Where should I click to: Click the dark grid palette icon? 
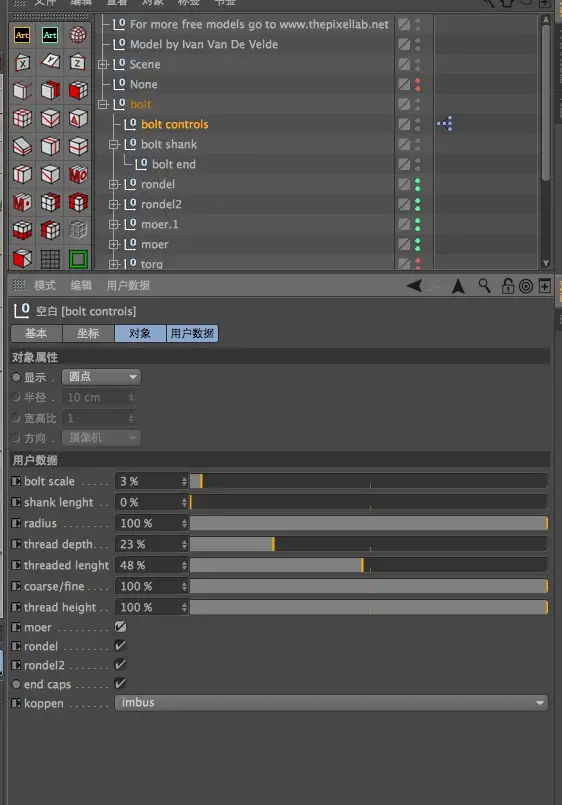coord(50,259)
